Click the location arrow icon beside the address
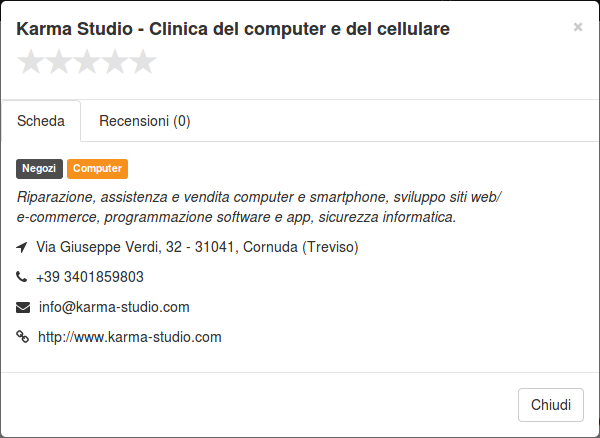Image resolution: width=600 pixels, height=438 pixels. coord(22,247)
